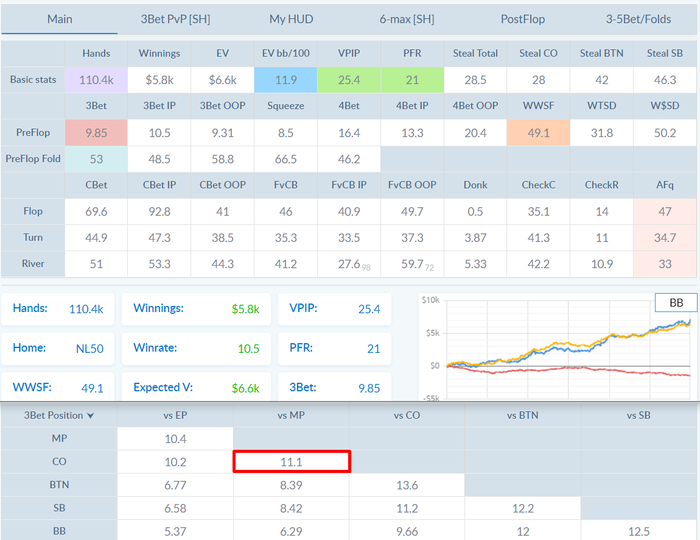This screenshot has height=540, width=700.
Task: Click the River FvCB OOP value 59.7
Action: [x=412, y=264]
